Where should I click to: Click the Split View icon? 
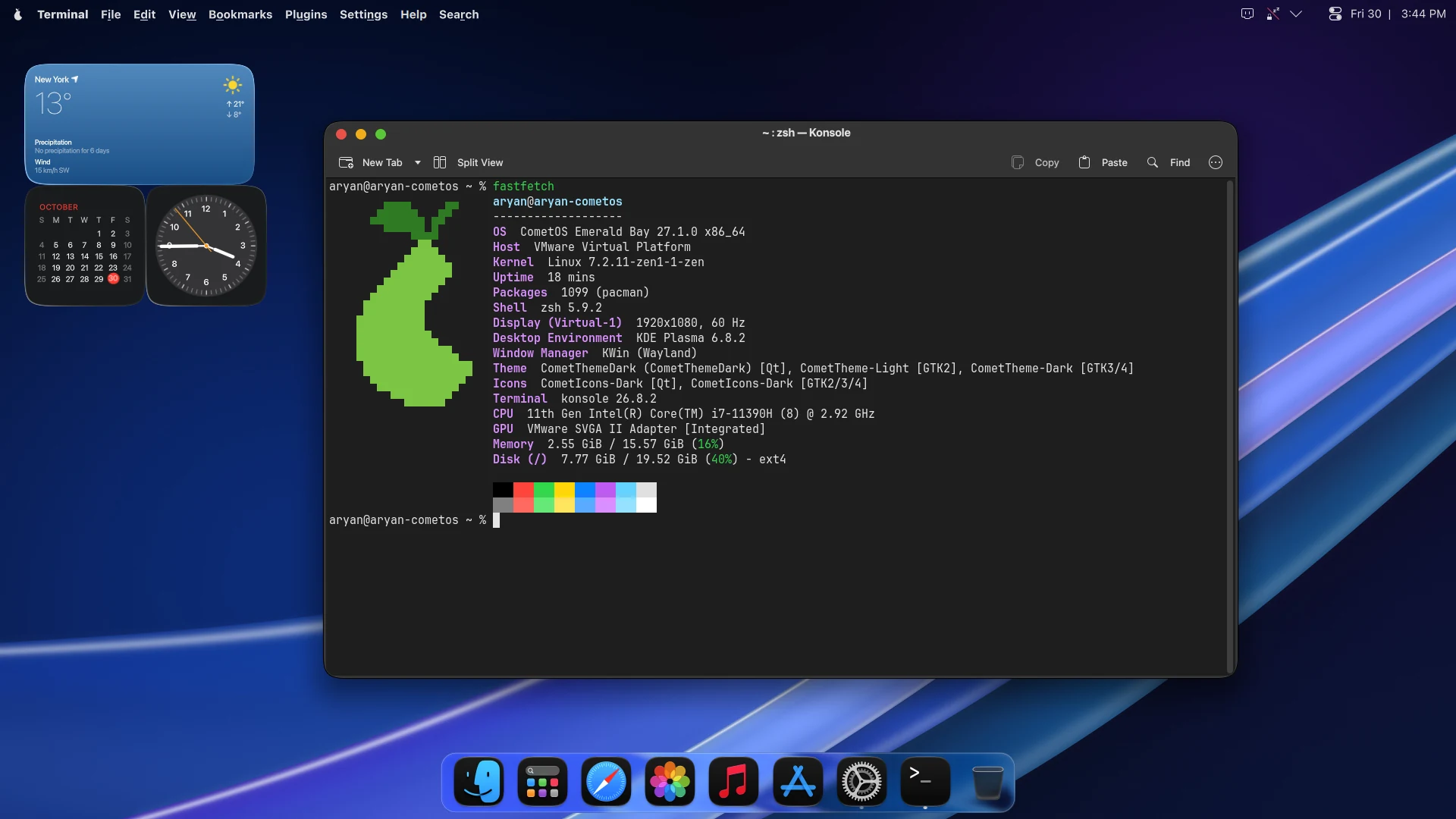[440, 162]
